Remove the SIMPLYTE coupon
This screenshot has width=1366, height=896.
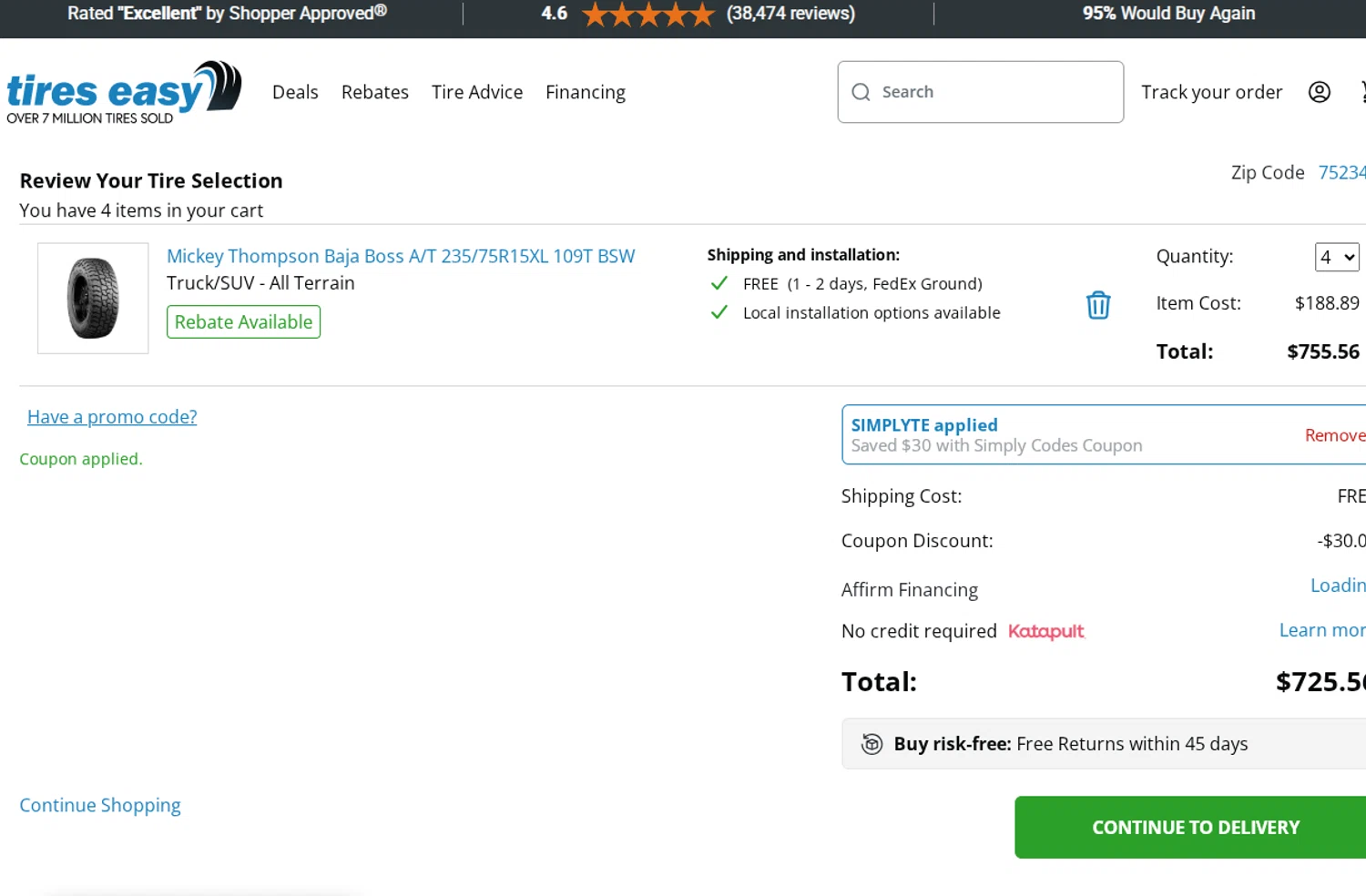(x=1334, y=435)
